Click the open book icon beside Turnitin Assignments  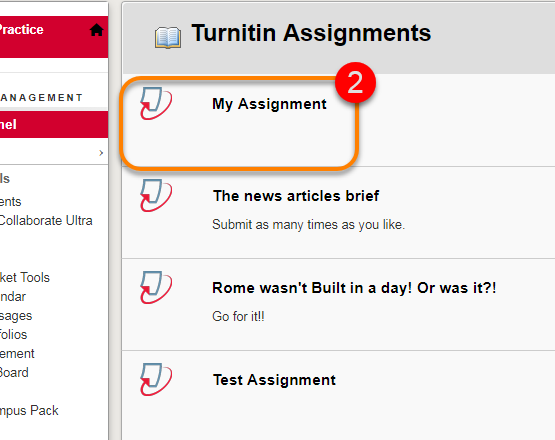click(x=168, y=37)
